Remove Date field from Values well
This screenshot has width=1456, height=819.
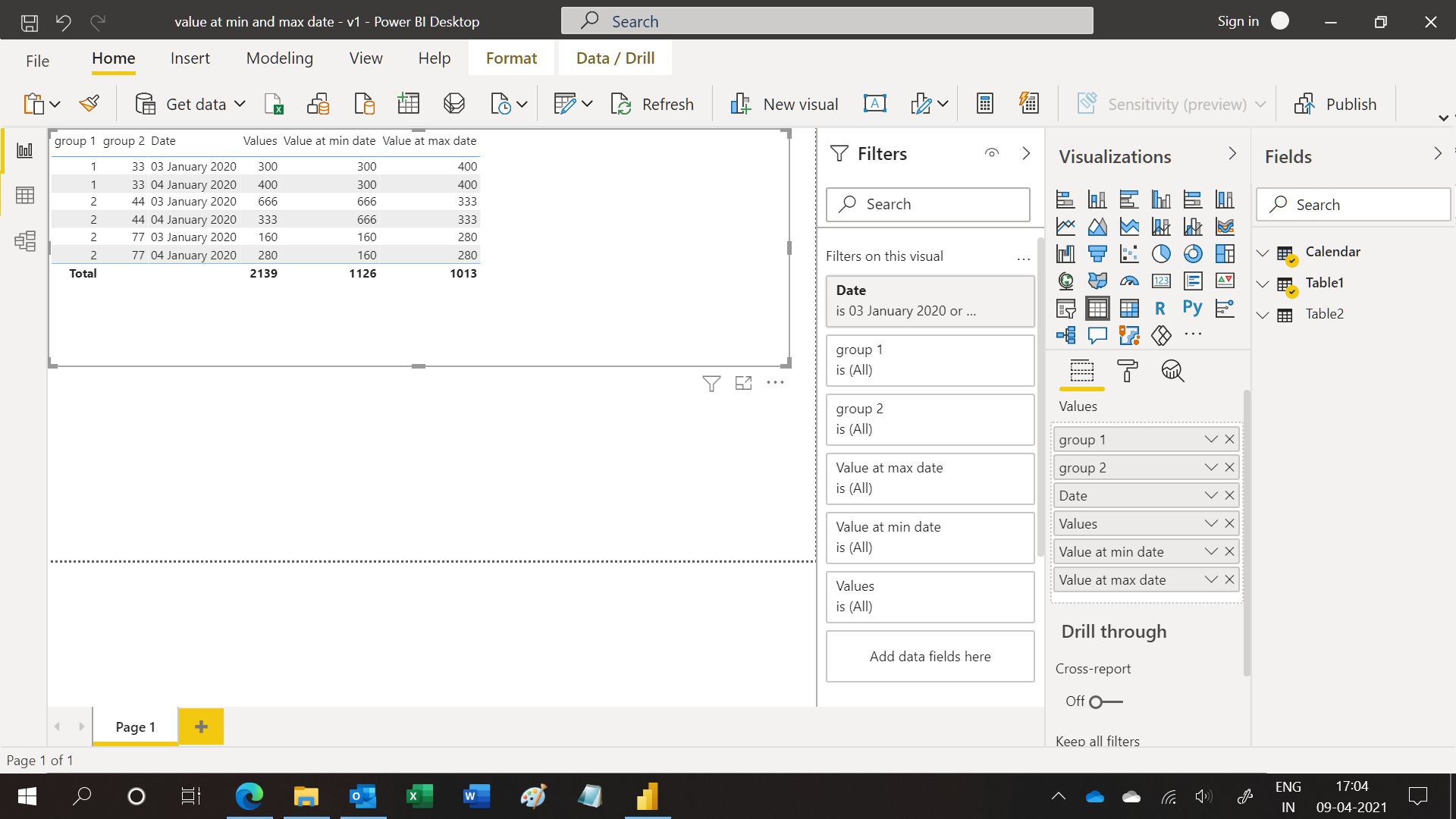point(1229,495)
